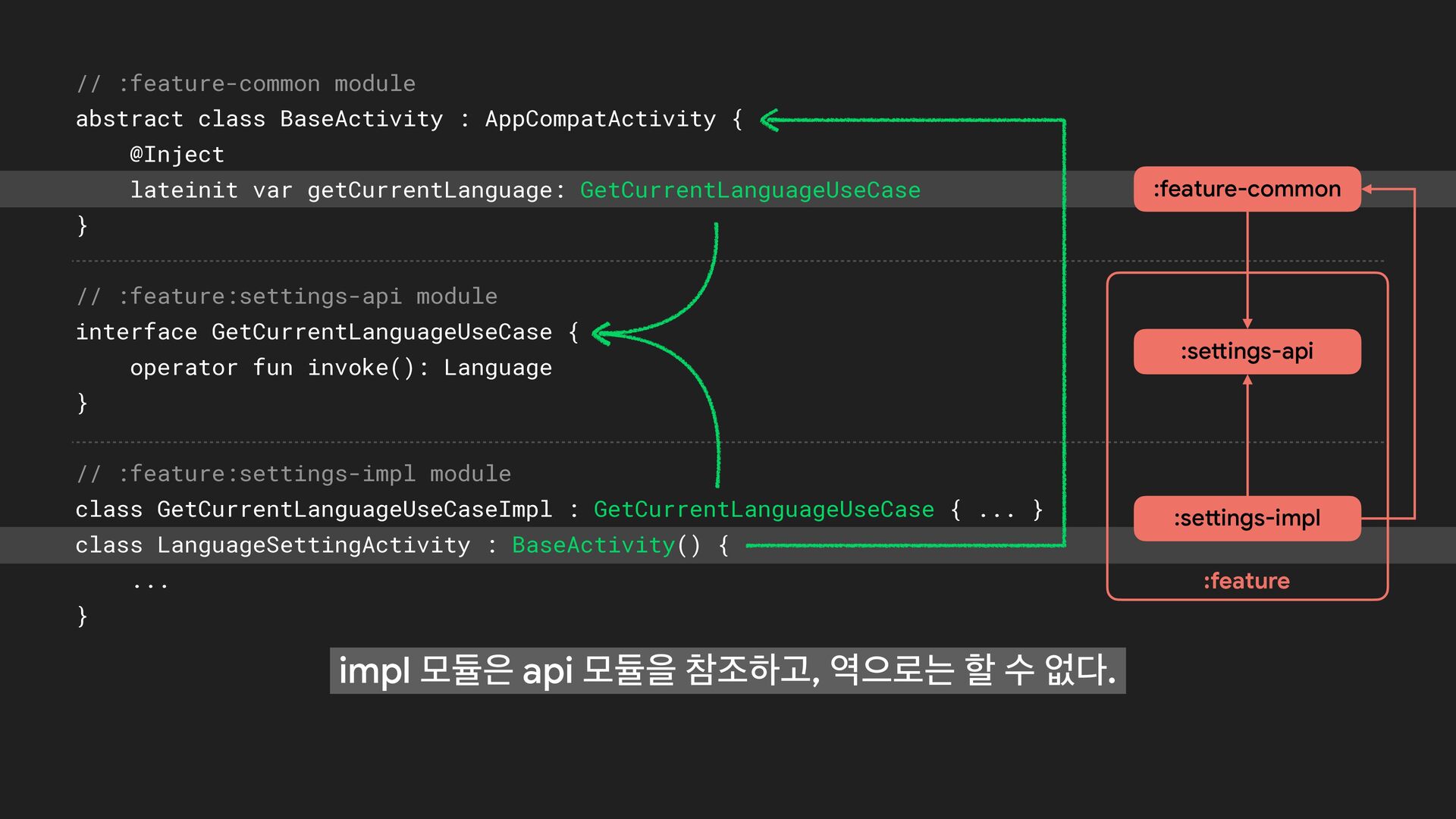
Task: Click green arrowhead pointing at interface declaration
Action: click(x=601, y=333)
